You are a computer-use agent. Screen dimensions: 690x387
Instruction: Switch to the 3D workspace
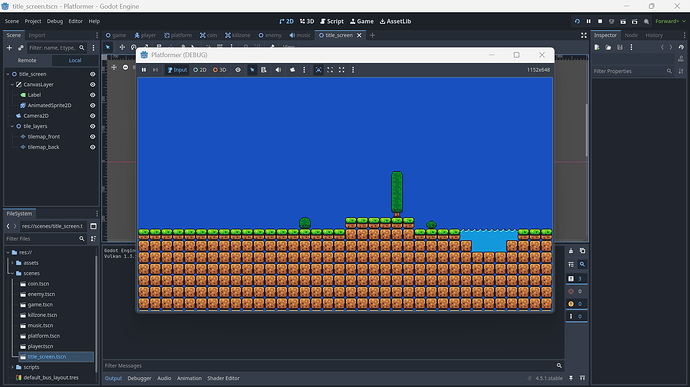coord(307,21)
